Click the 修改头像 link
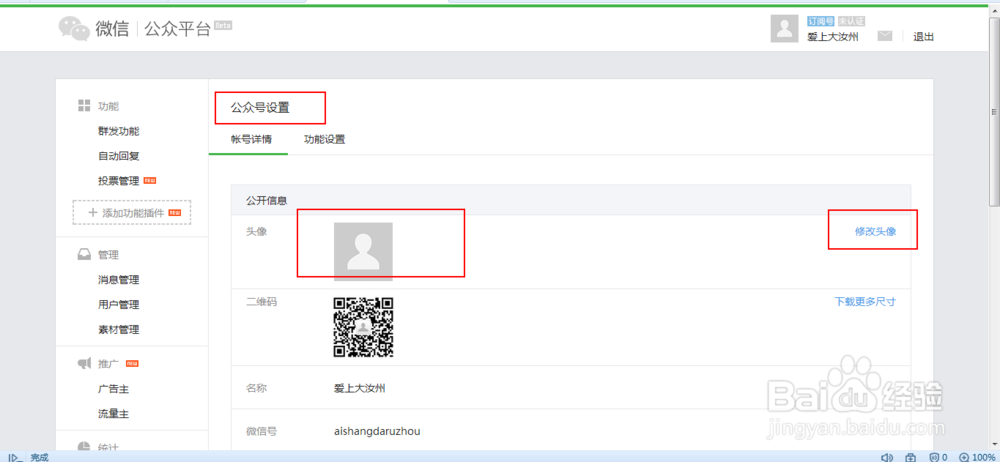 (875, 231)
